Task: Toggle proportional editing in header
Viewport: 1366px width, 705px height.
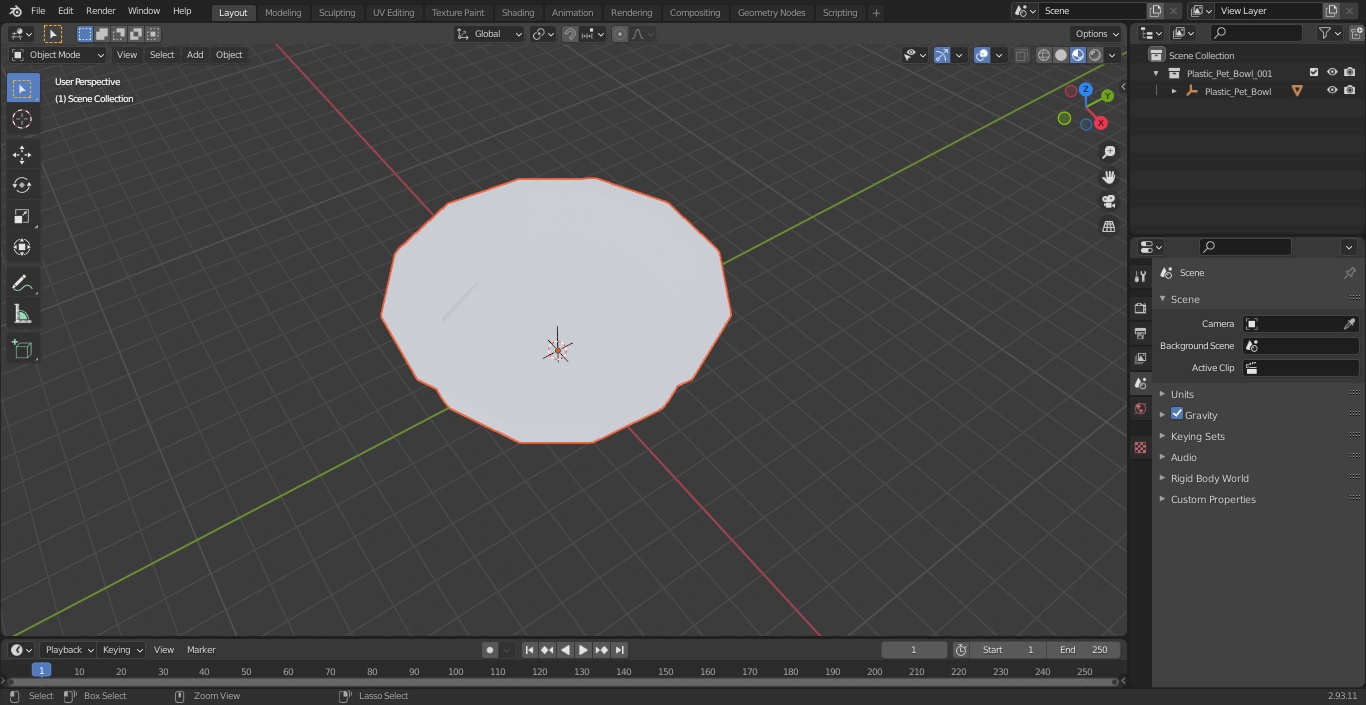Action: [620, 34]
